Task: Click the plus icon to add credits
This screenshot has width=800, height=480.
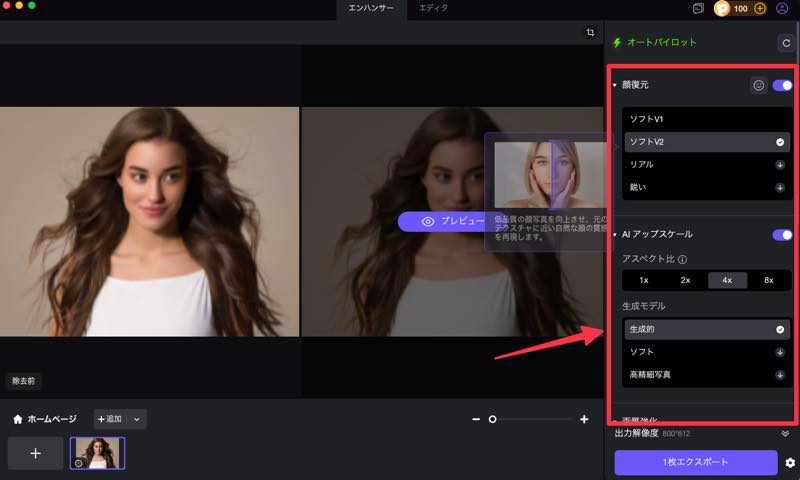Action: (x=760, y=8)
